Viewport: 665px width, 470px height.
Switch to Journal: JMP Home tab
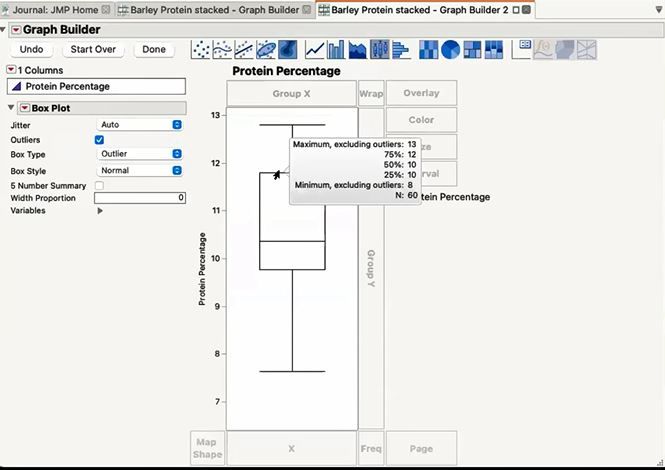pyautogui.click(x=55, y=10)
